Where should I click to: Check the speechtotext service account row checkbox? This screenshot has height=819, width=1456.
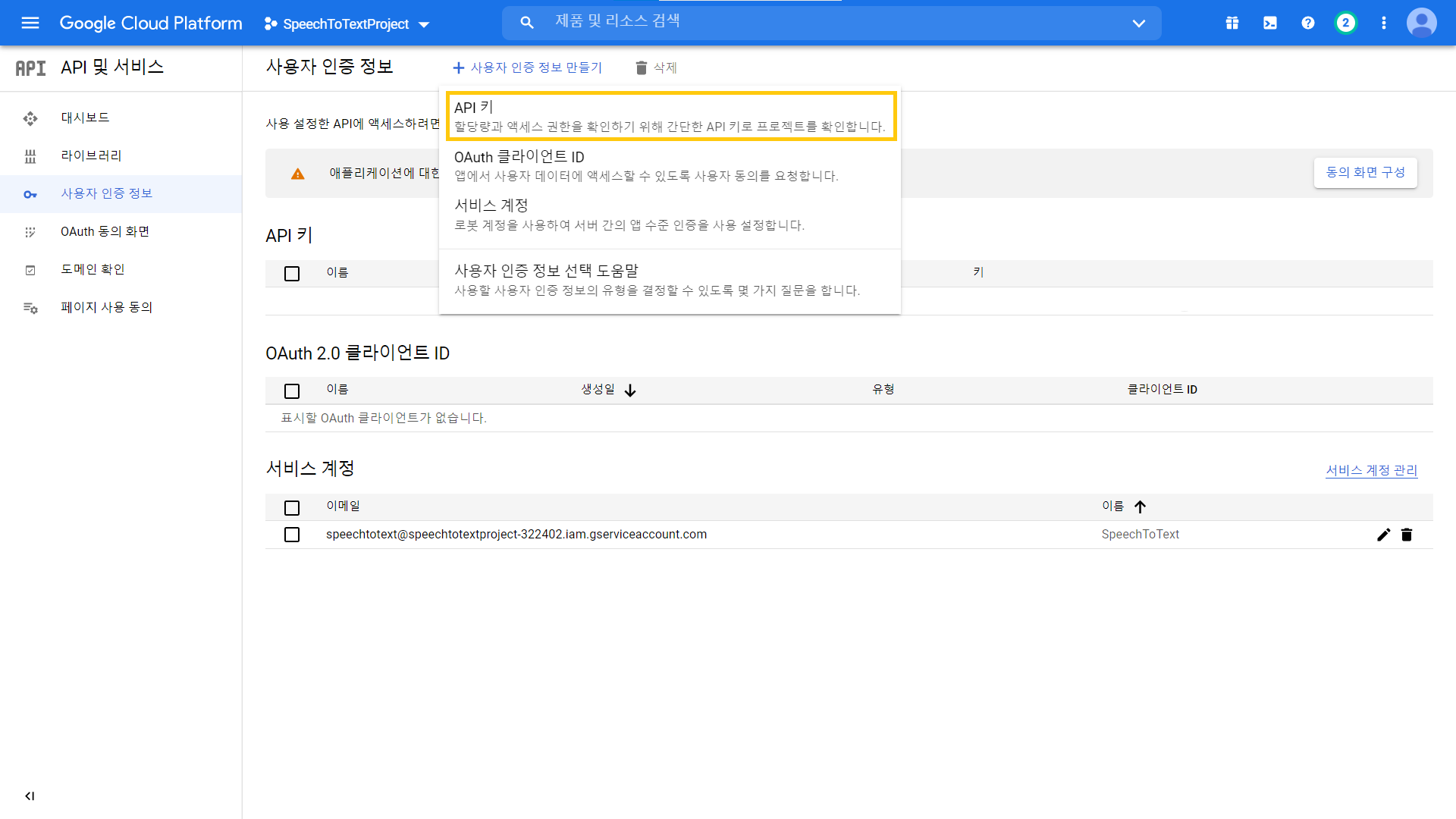pyautogui.click(x=292, y=535)
